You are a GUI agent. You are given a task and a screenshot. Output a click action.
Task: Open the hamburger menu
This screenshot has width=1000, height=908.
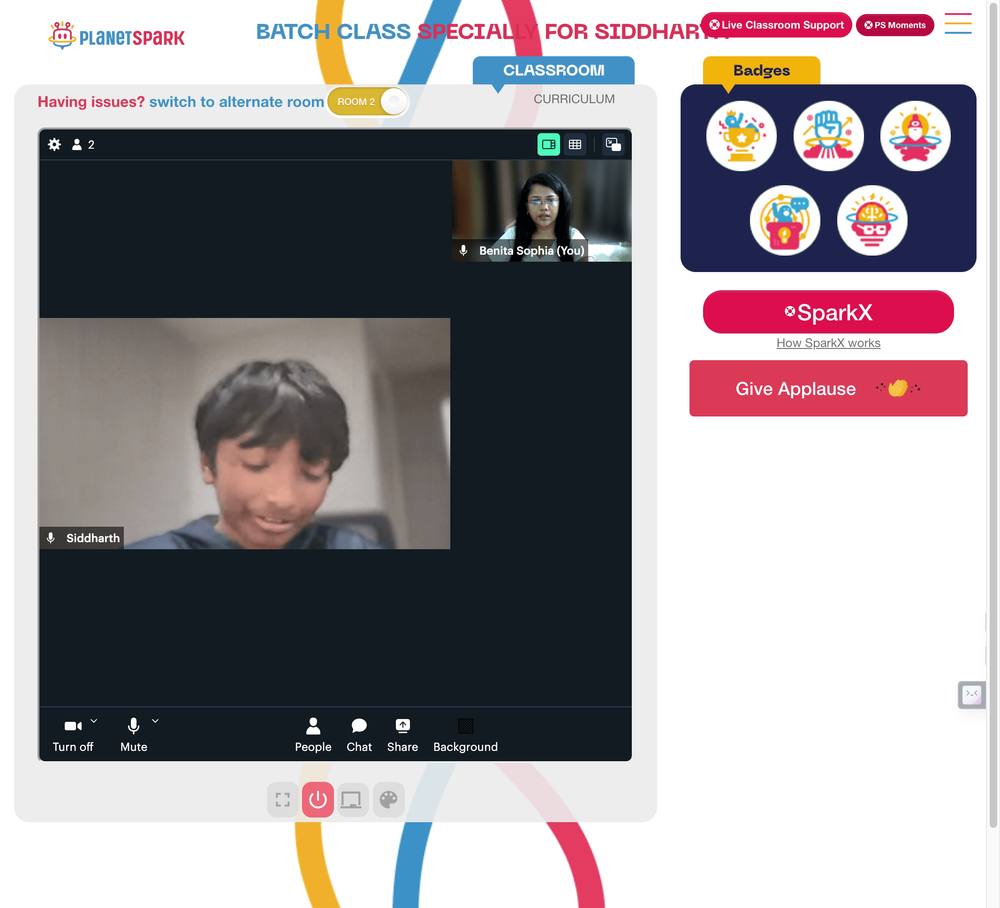(958, 24)
